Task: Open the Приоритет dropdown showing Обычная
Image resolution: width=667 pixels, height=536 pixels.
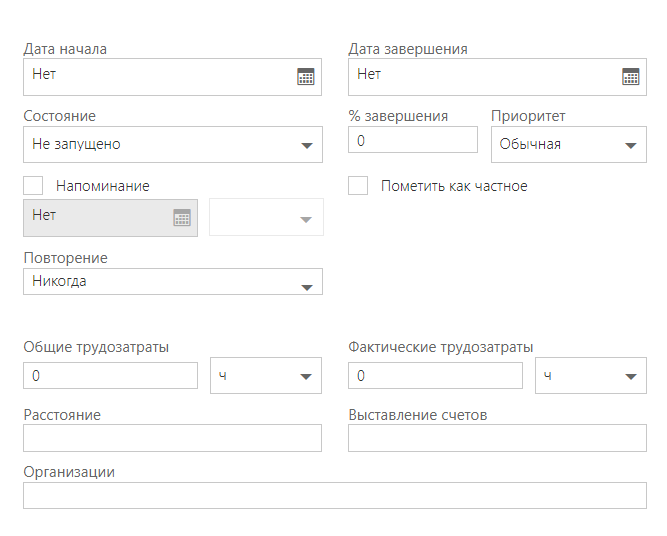Action: click(x=569, y=144)
